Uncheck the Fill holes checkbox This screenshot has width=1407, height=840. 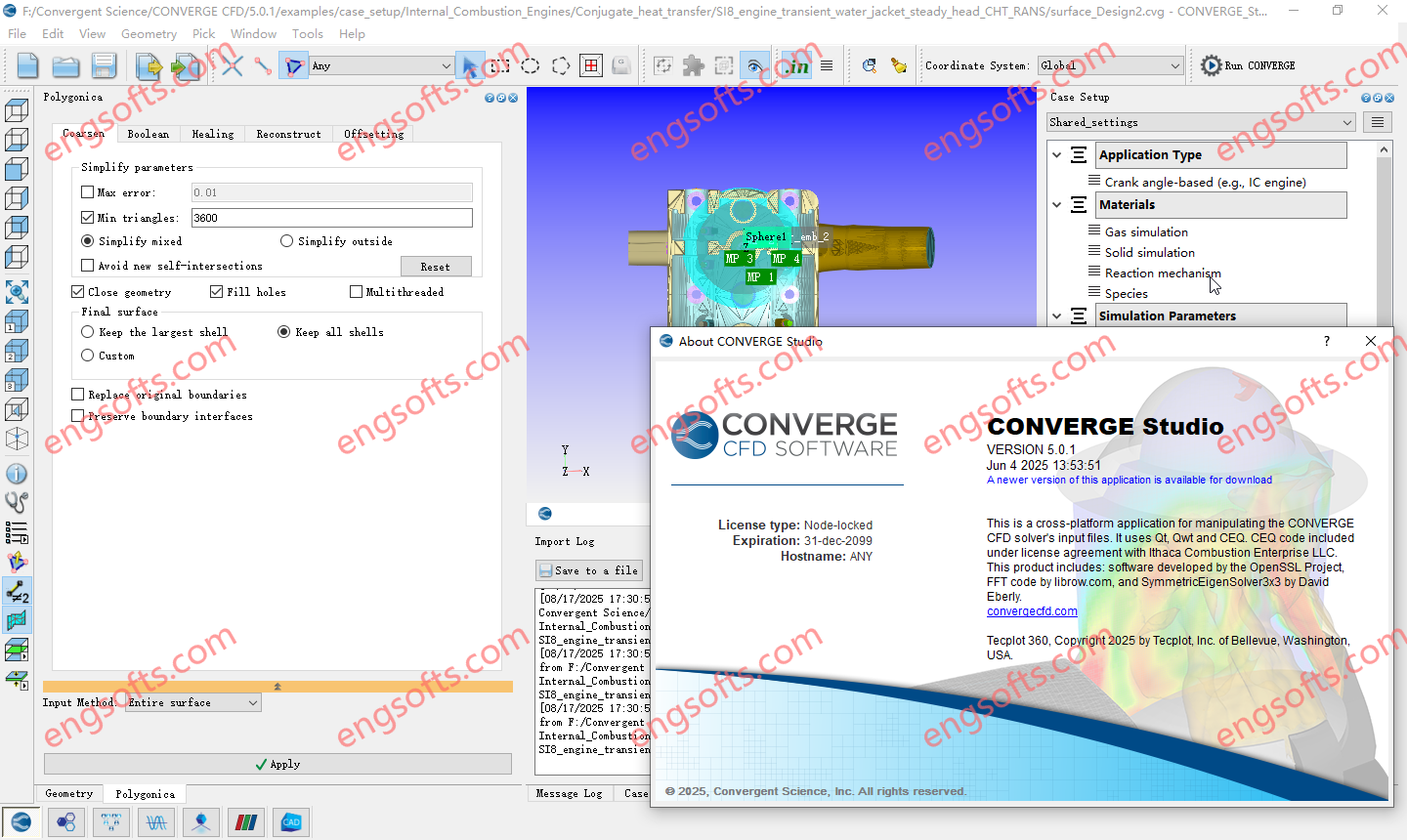click(x=217, y=292)
